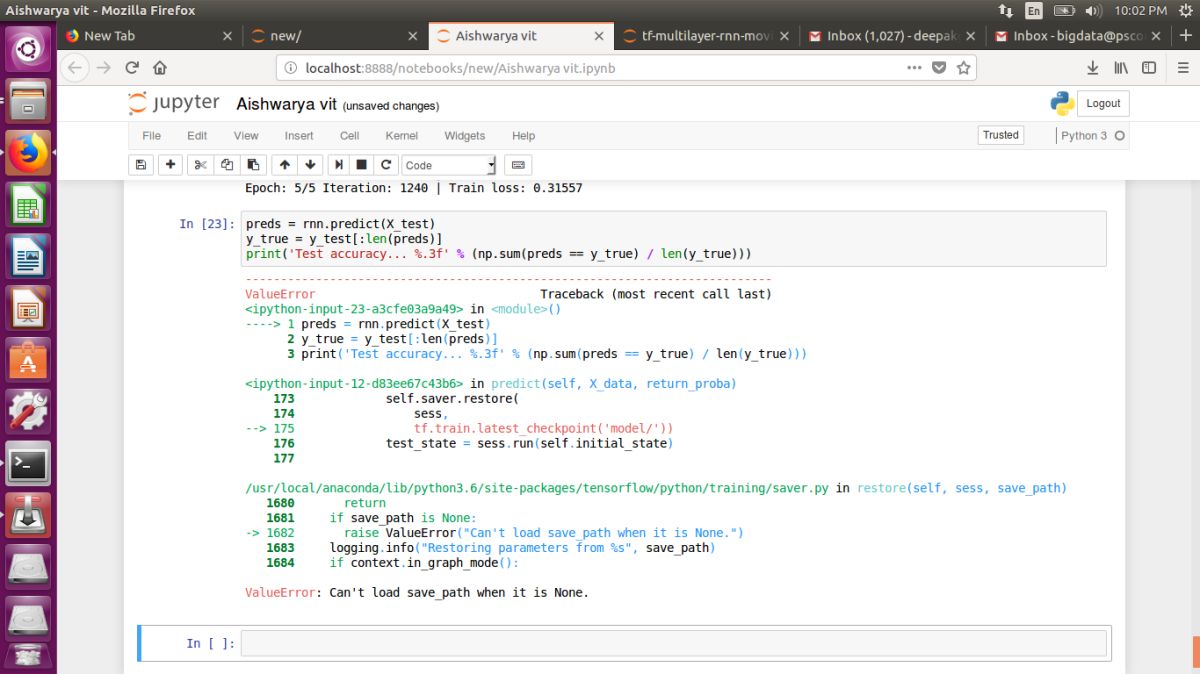Switch to the New Tab browser tab
This screenshot has height=674, width=1200.
[x=150, y=35]
